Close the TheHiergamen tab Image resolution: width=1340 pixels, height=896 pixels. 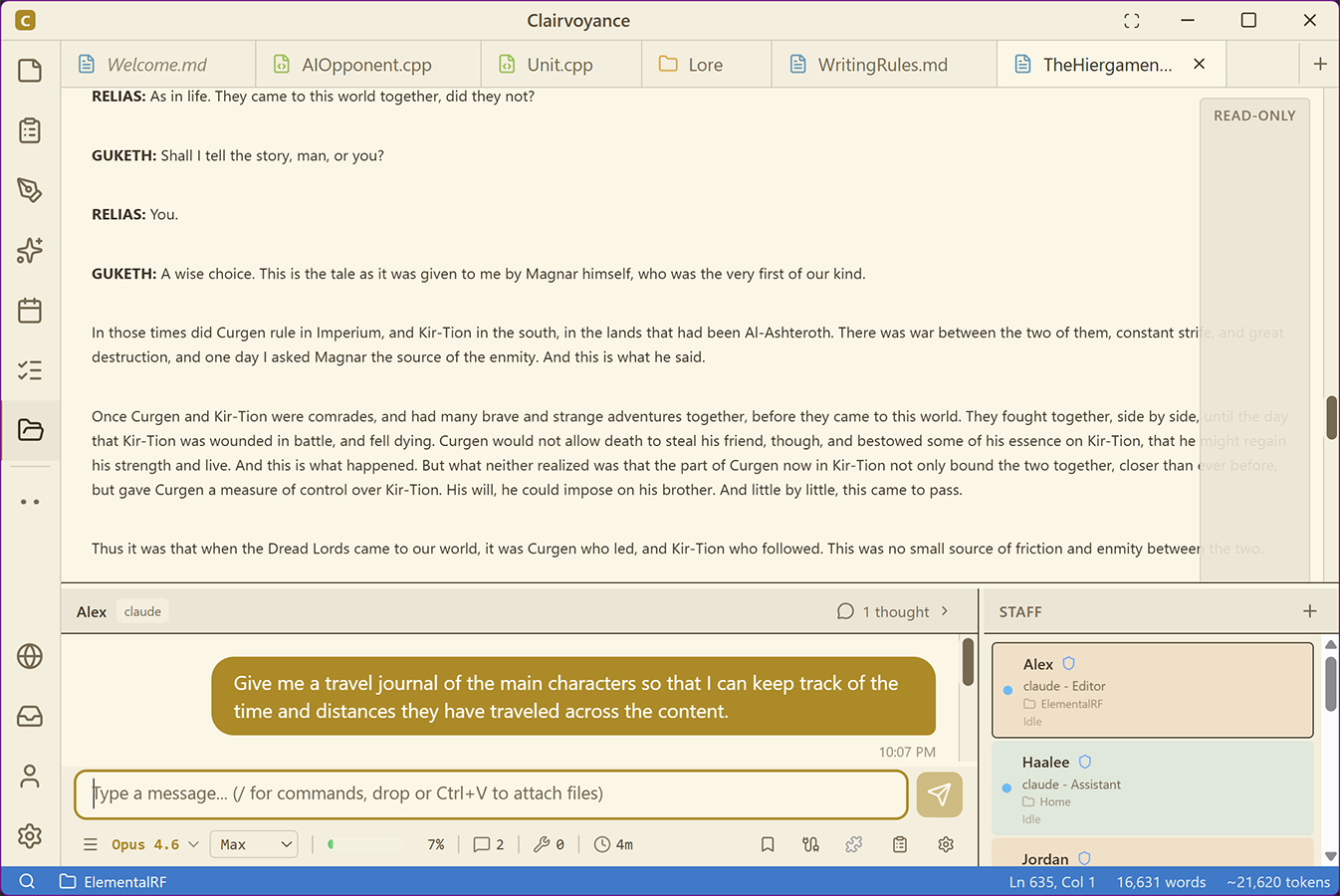pos(1200,64)
